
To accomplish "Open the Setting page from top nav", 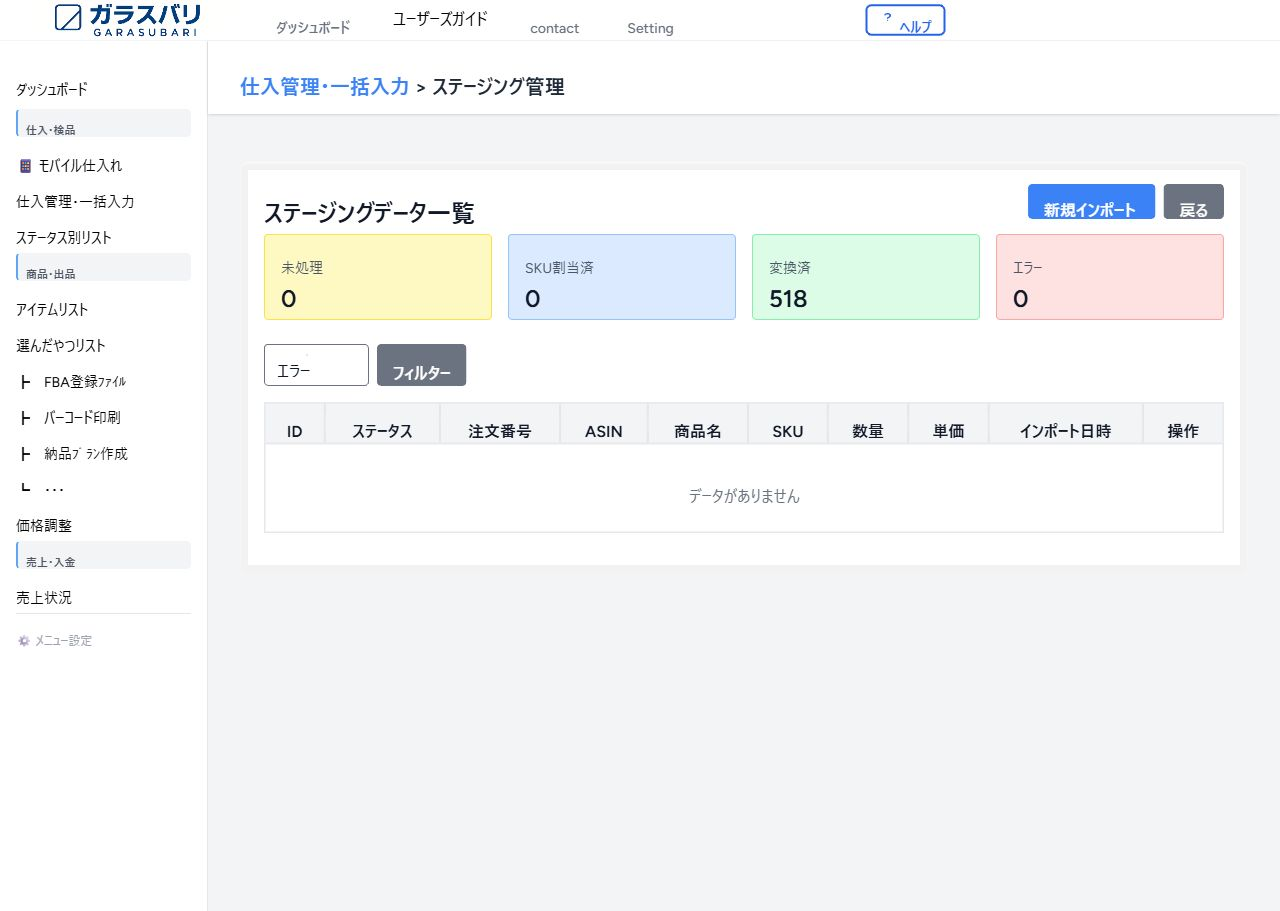I will pos(649,28).
